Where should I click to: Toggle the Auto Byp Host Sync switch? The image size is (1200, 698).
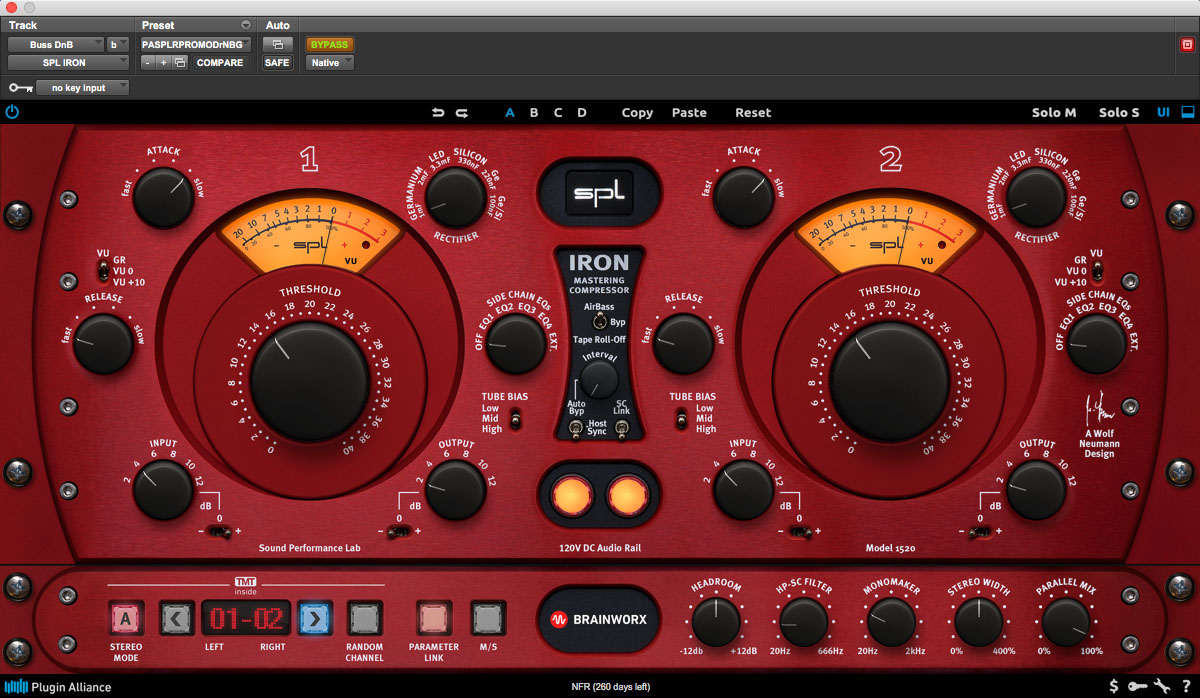pos(578,429)
